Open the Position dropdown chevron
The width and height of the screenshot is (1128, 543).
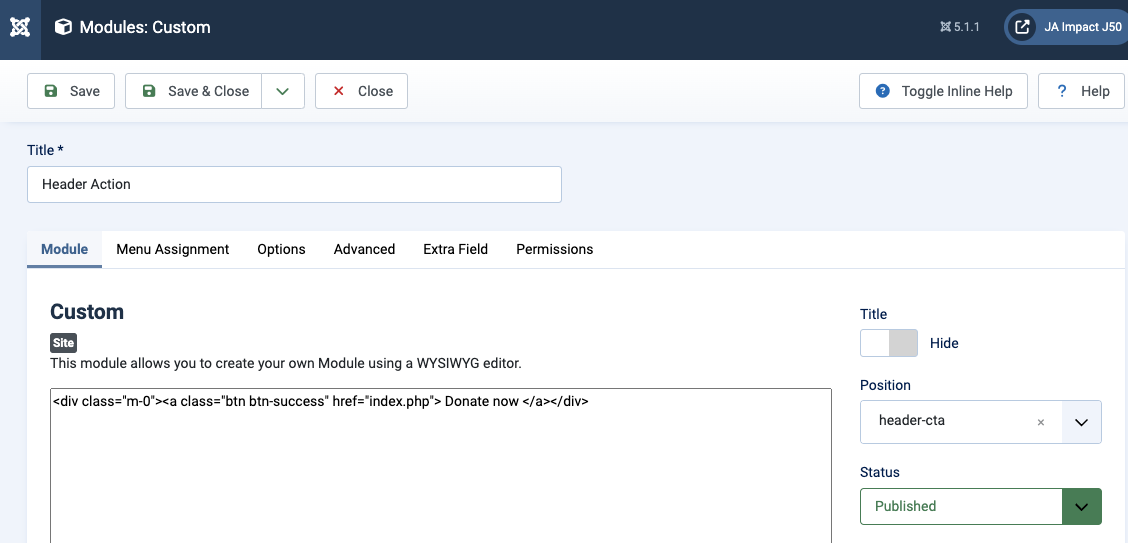[x=1081, y=422]
